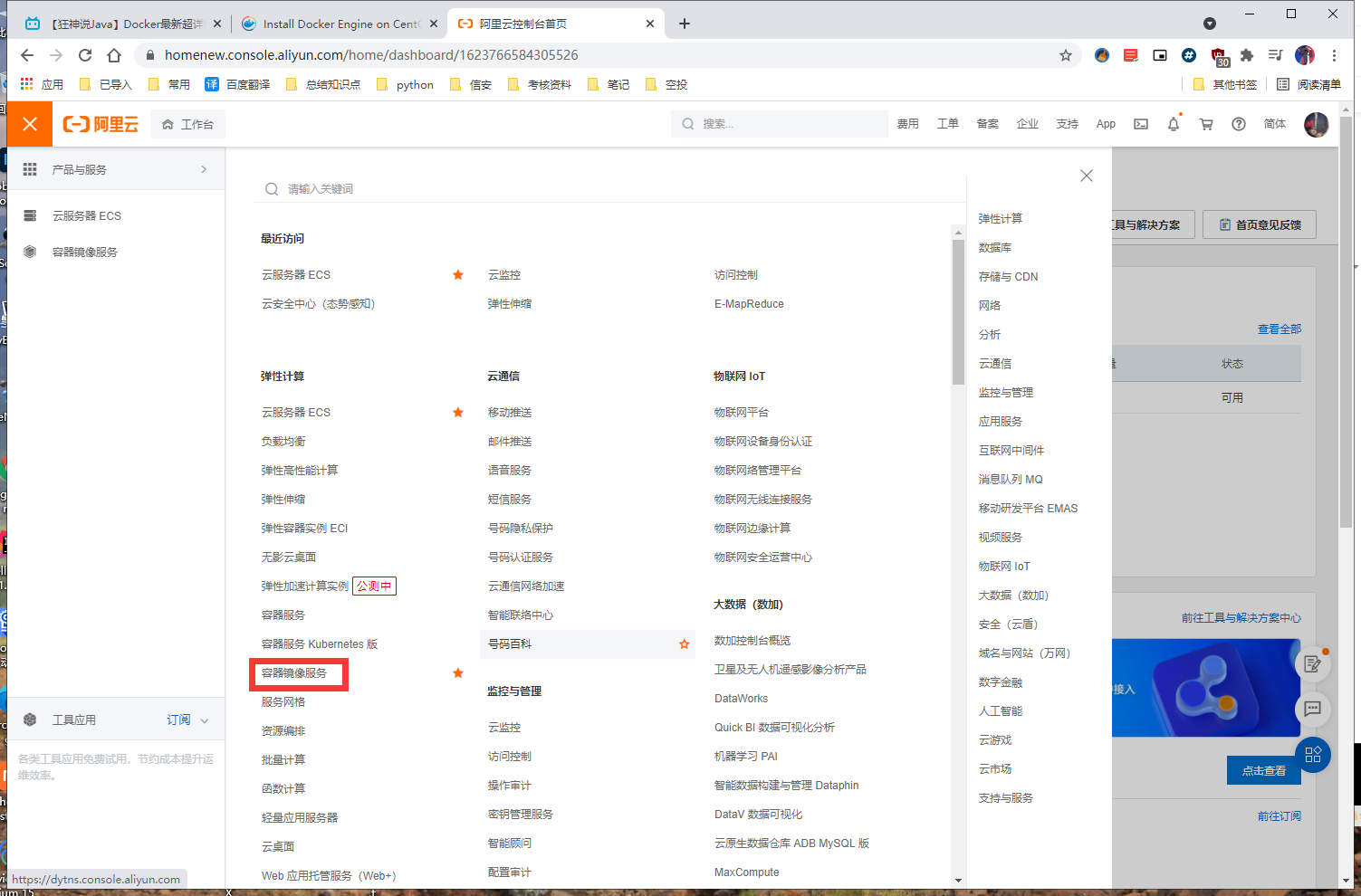
Task: Bookmark this page with star icon
Action: click(x=1066, y=55)
